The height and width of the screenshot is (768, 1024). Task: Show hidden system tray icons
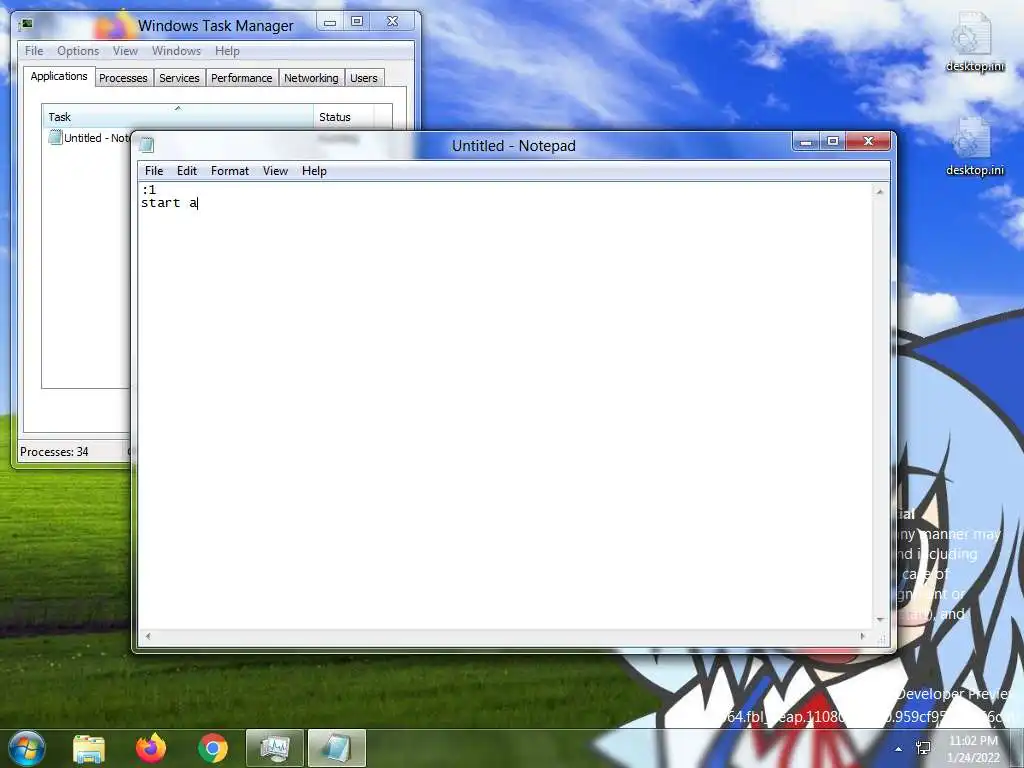coord(899,749)
